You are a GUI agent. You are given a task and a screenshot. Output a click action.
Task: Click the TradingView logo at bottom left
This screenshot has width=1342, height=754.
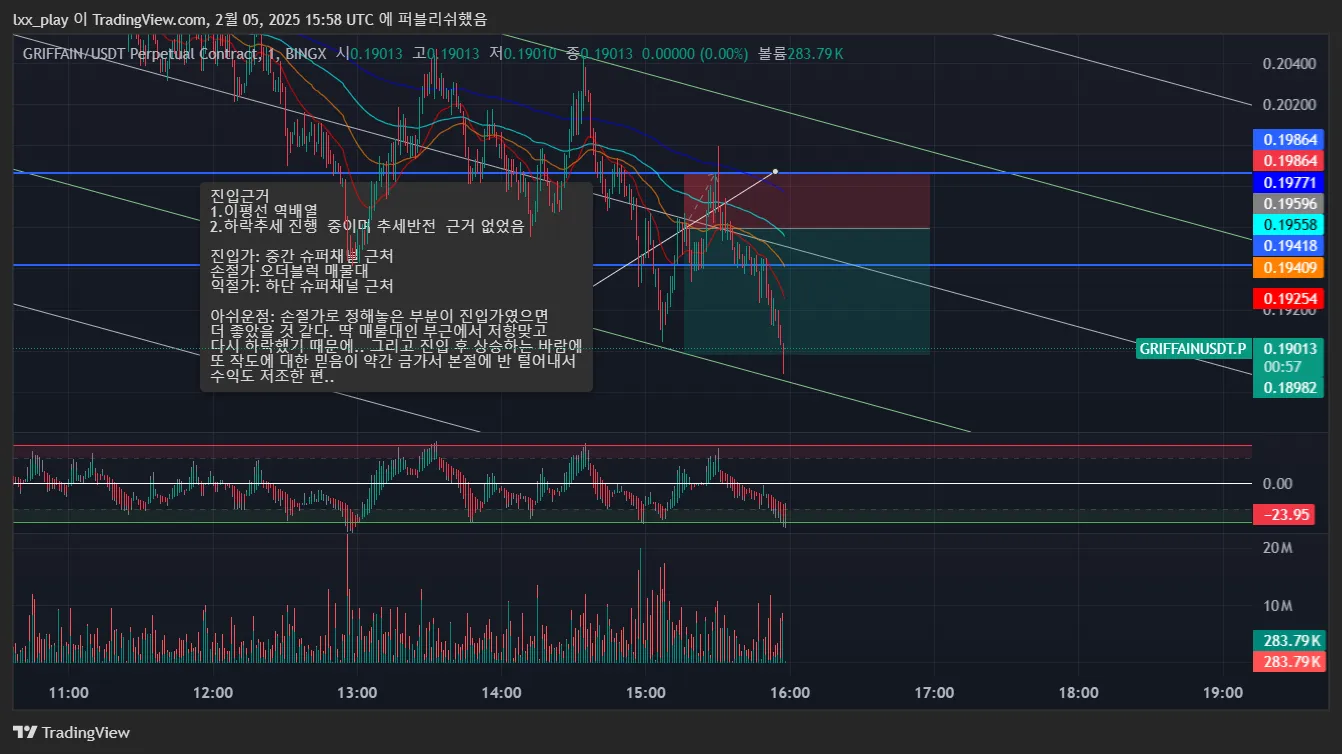71,732
